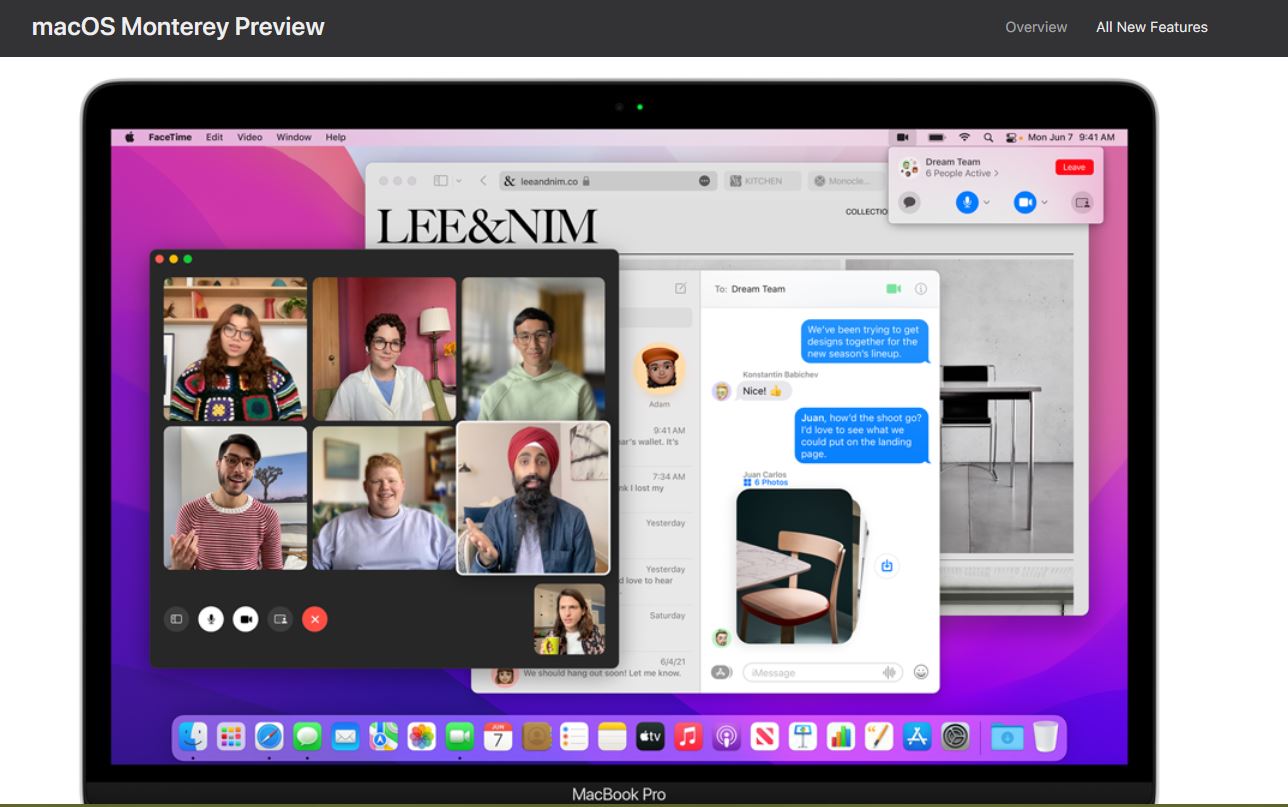Open Pages in the Dock
This screenshot has height=807, width=1288.
[x=879, y=737]
